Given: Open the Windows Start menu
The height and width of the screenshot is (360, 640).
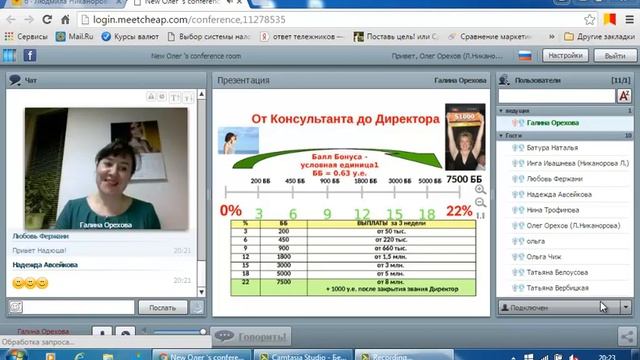Looking at the screenshot, I should [16, 355].
